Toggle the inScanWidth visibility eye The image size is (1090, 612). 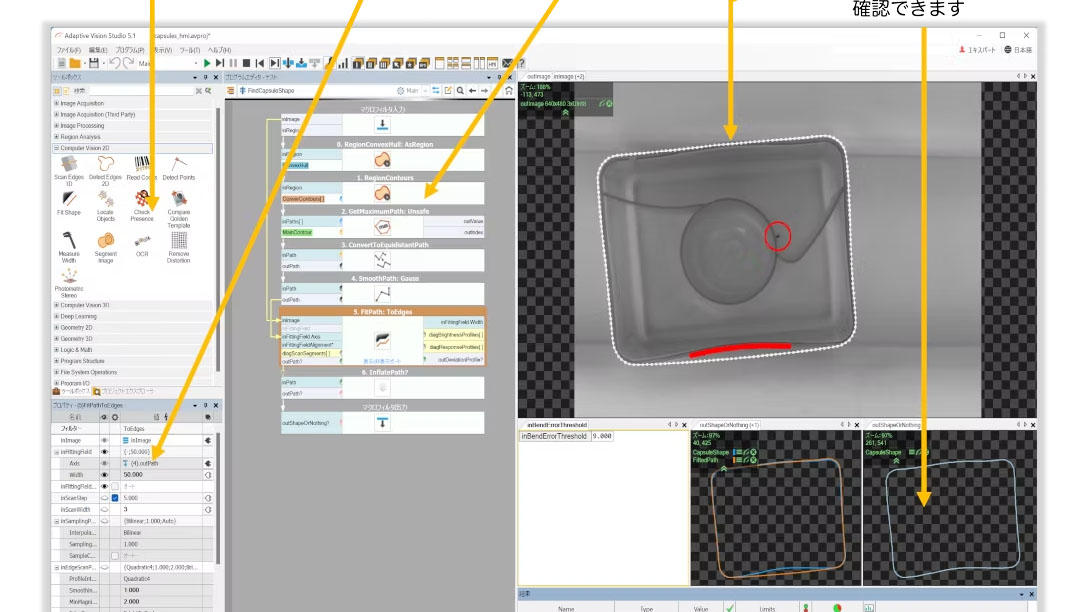[x=104, y=509]
